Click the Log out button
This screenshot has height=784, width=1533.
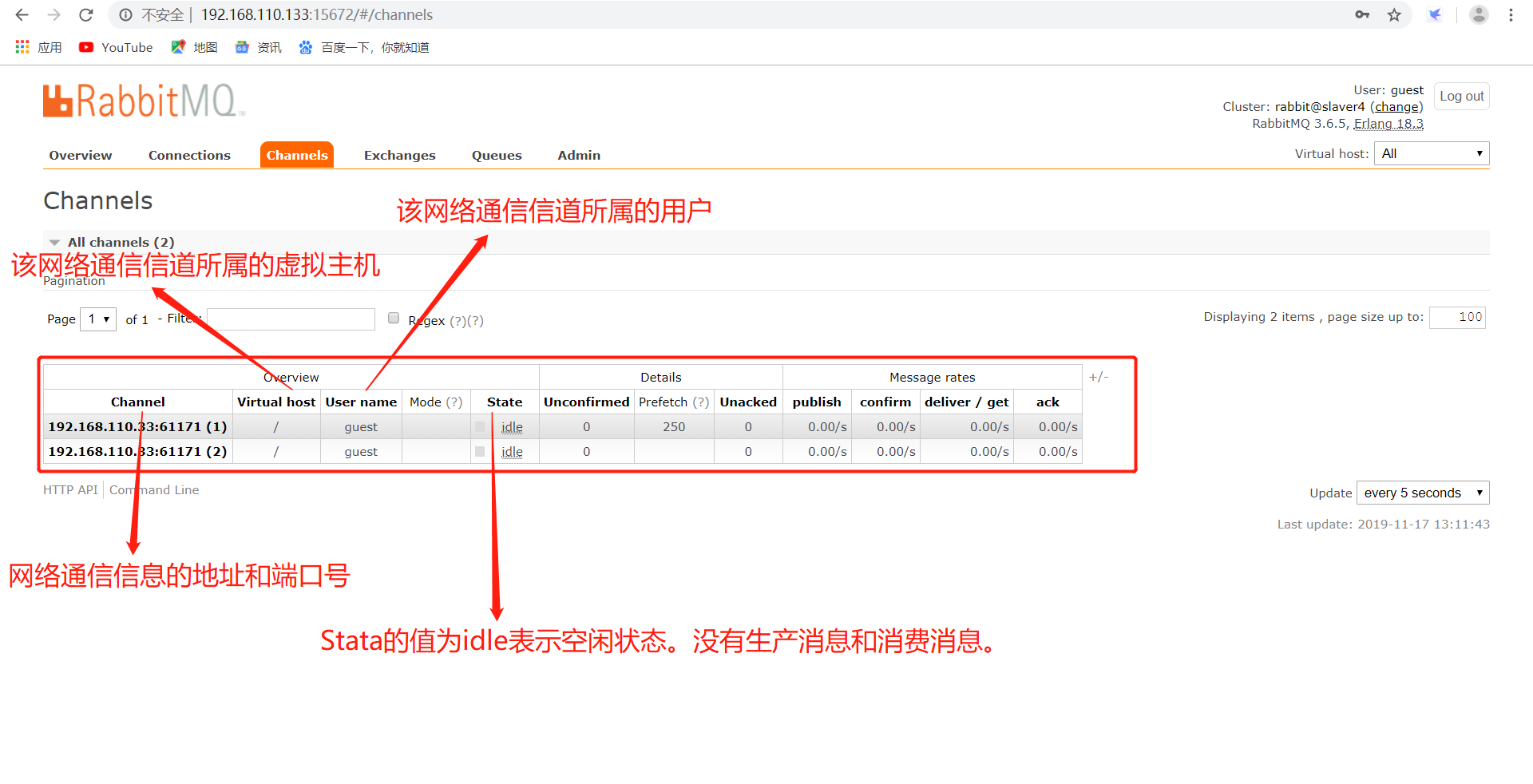pyautogui.click(x=1461, y=96)
